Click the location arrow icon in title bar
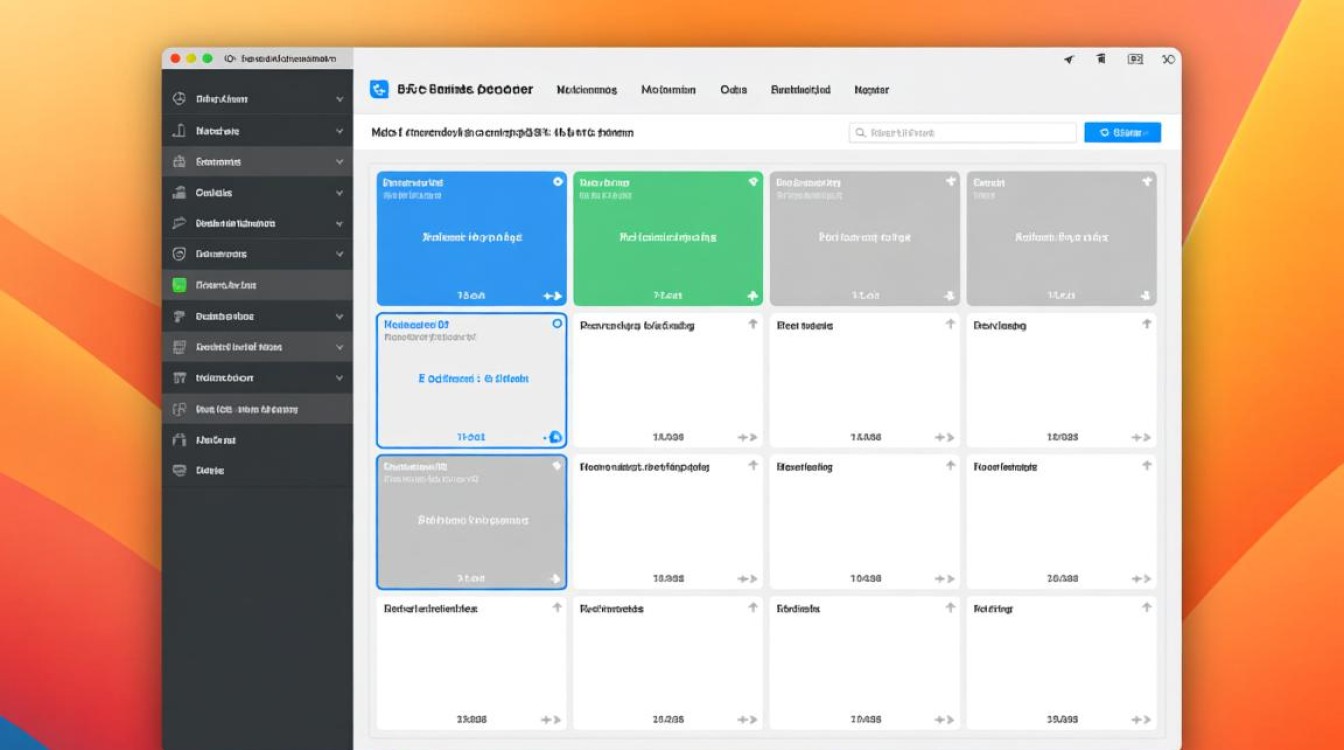1344x750 pixels. (1068, 60)
